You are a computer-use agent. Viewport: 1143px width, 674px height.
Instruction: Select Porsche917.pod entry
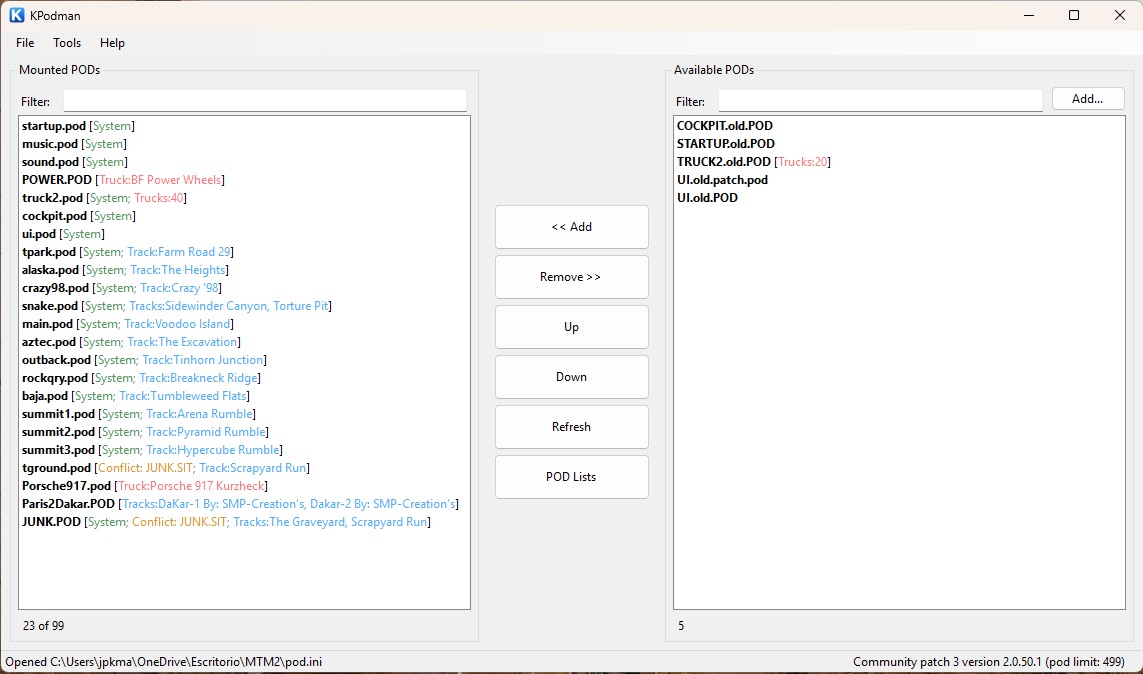point(144,486)
